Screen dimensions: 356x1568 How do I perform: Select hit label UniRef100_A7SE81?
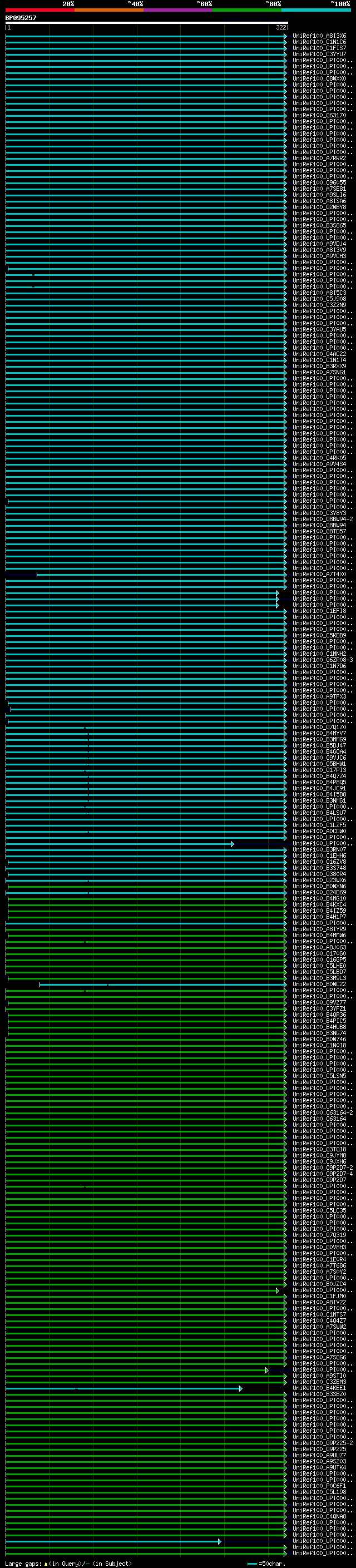pyautogui.click(x=319, y=189)
